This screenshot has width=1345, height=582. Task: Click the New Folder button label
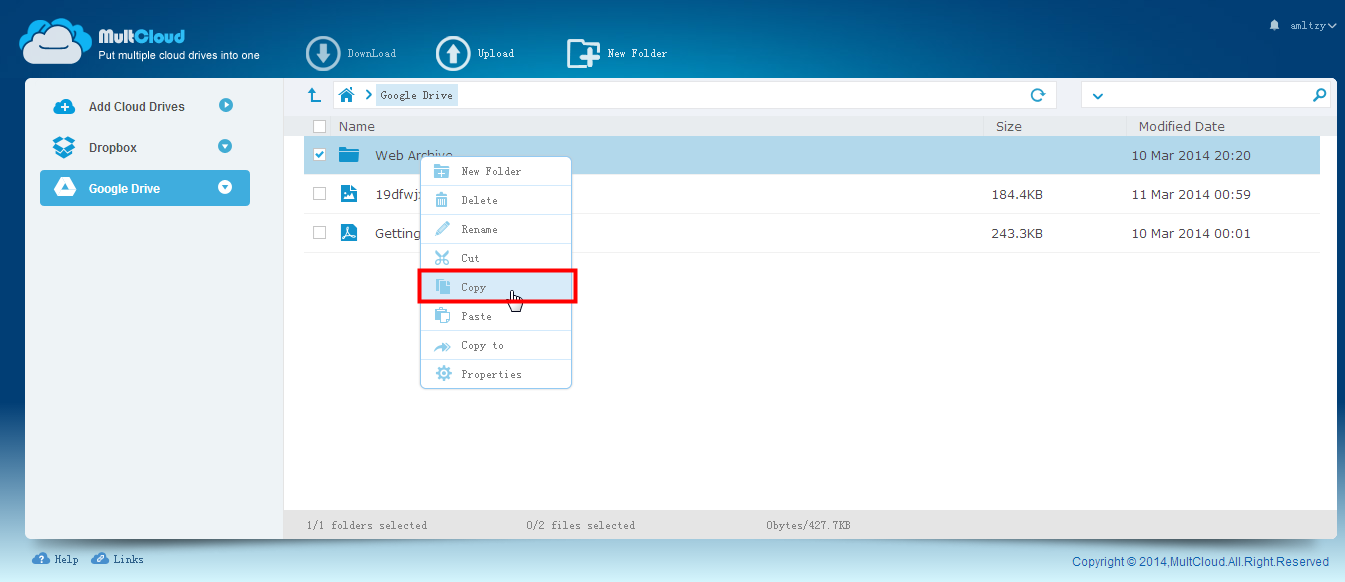click(x=638, y=54)
